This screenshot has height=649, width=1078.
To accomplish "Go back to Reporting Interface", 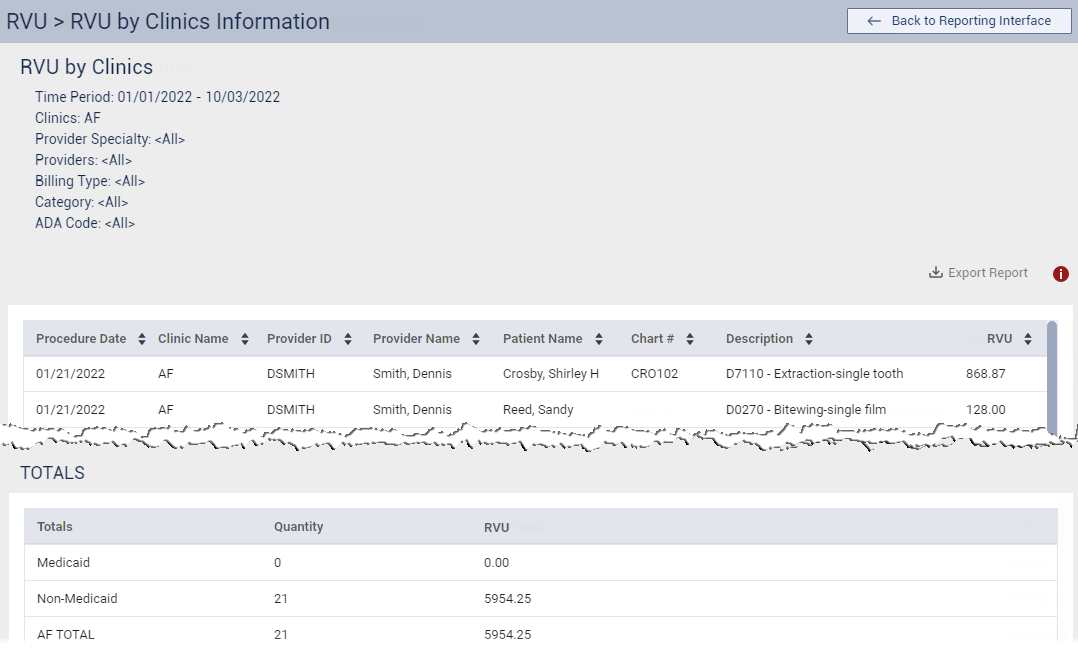I will [958, 21].
